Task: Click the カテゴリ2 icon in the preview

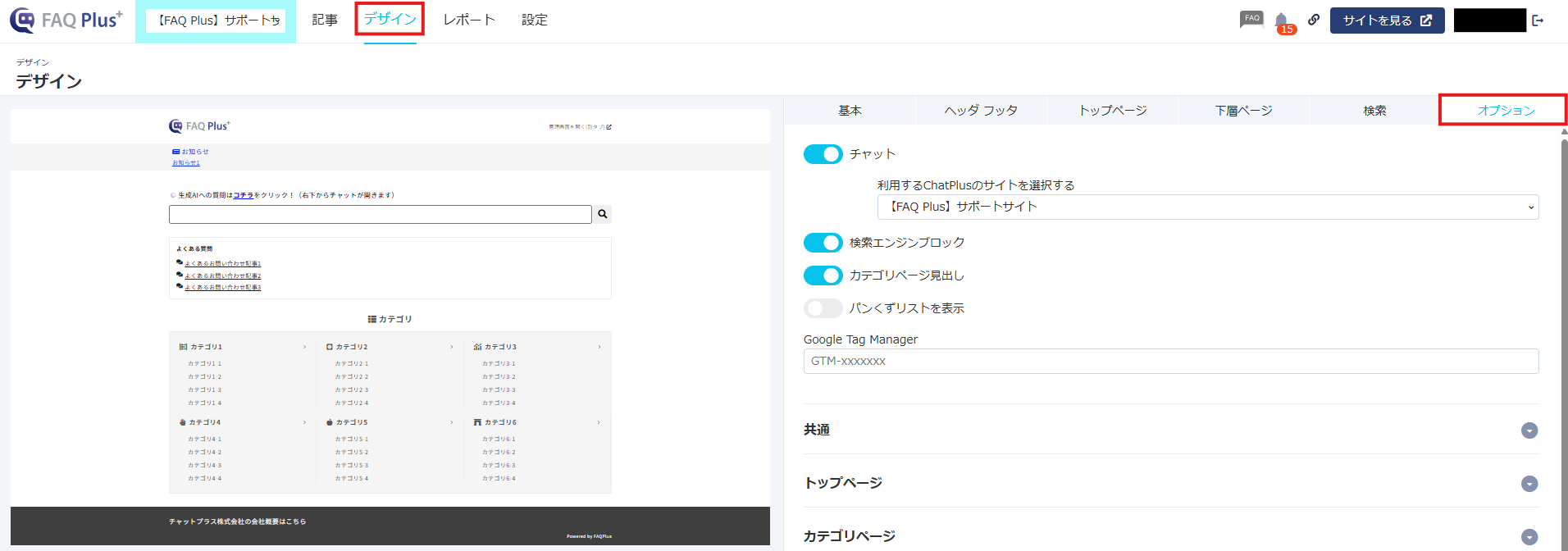Action: point(330,347)
